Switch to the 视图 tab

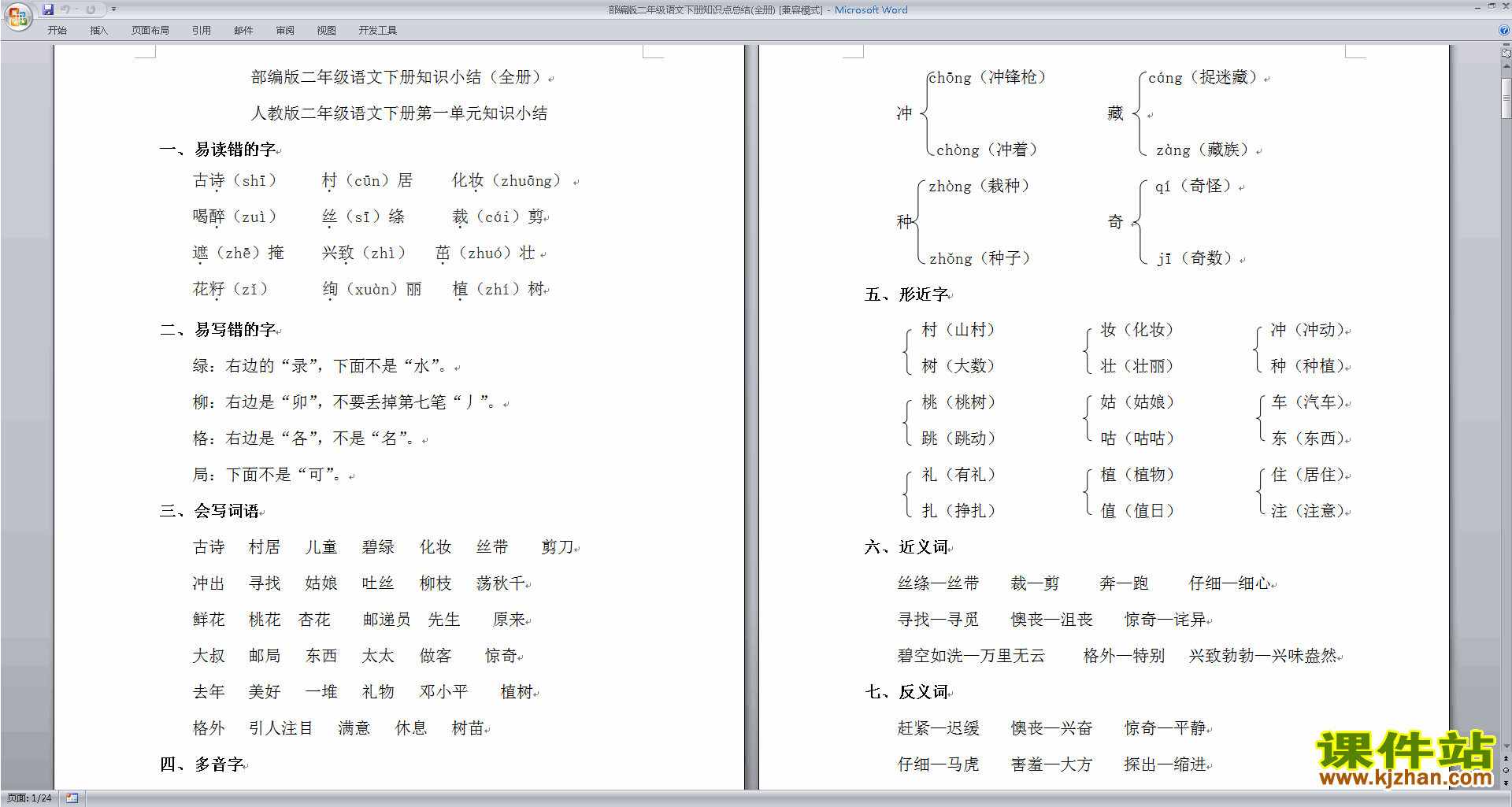[326, 31]
